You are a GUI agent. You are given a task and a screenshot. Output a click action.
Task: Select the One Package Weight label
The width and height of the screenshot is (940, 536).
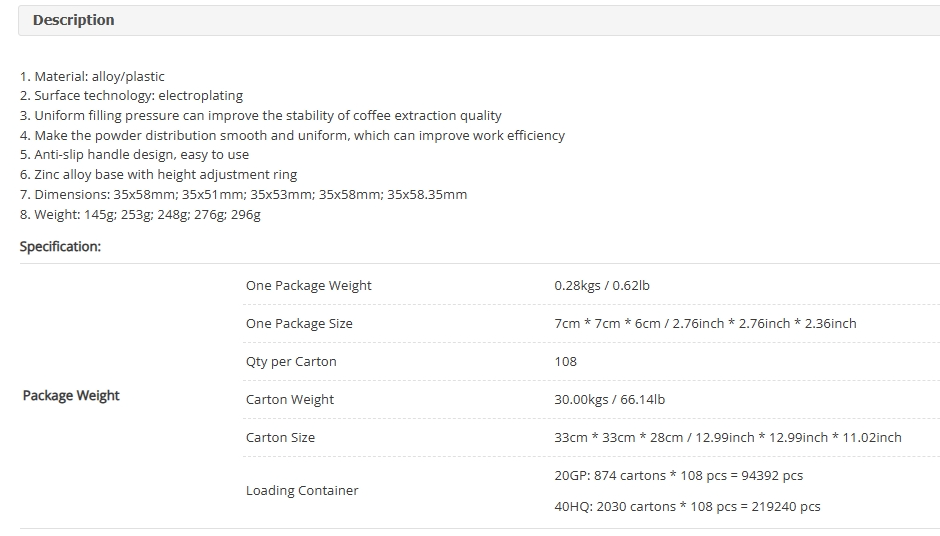pyautogui.click(x=309, y=285)
